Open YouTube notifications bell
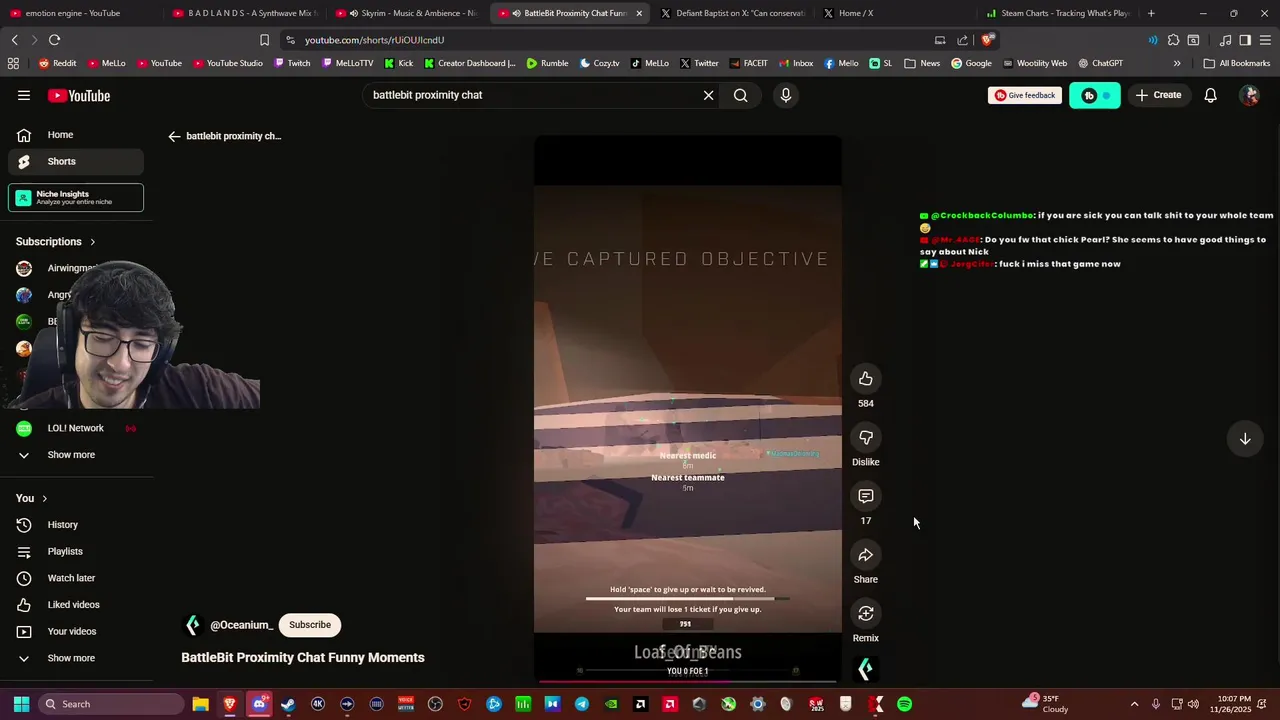The width and height of the screenshot is (1280, 720). (x=1210, y=95)
